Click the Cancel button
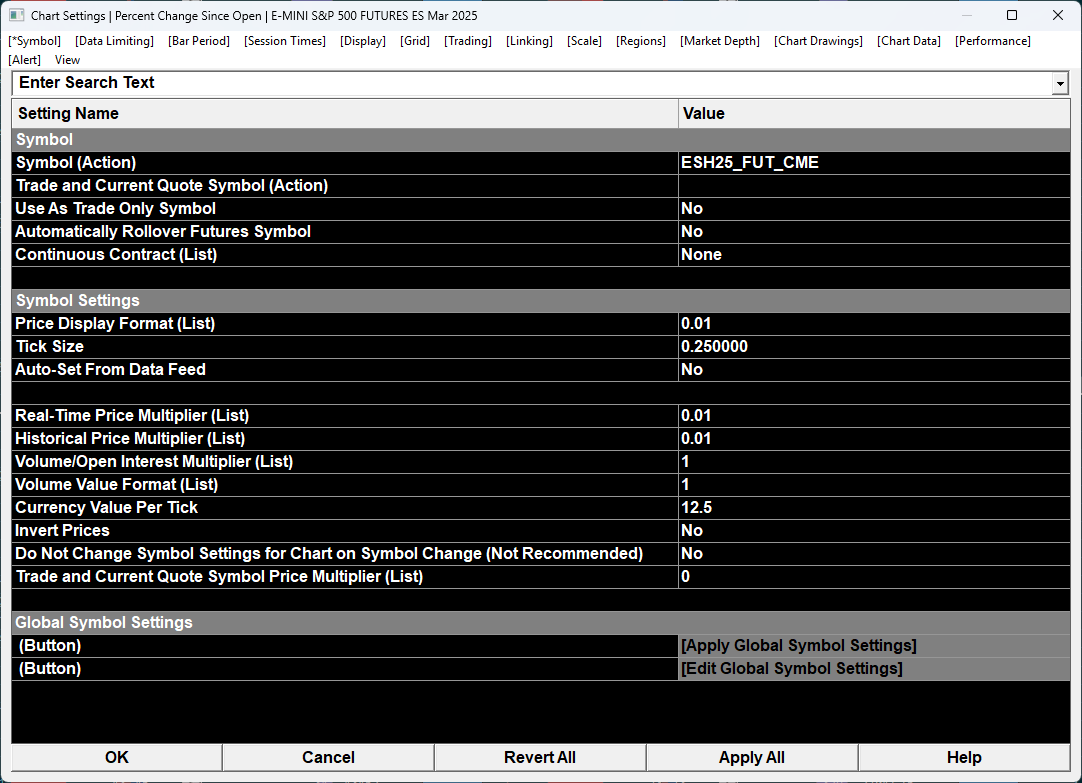1082x783 pixels. pyautogui.click(x=328, y=757)
